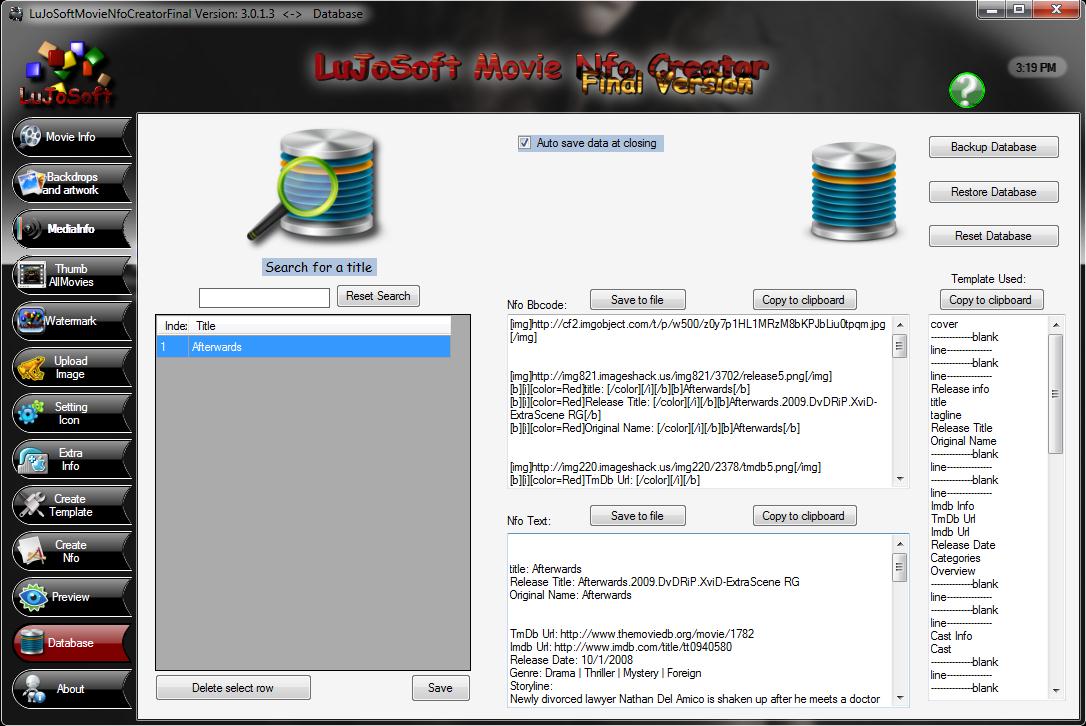
Task: Click the About person icon
Action: [x=33, y=689]
